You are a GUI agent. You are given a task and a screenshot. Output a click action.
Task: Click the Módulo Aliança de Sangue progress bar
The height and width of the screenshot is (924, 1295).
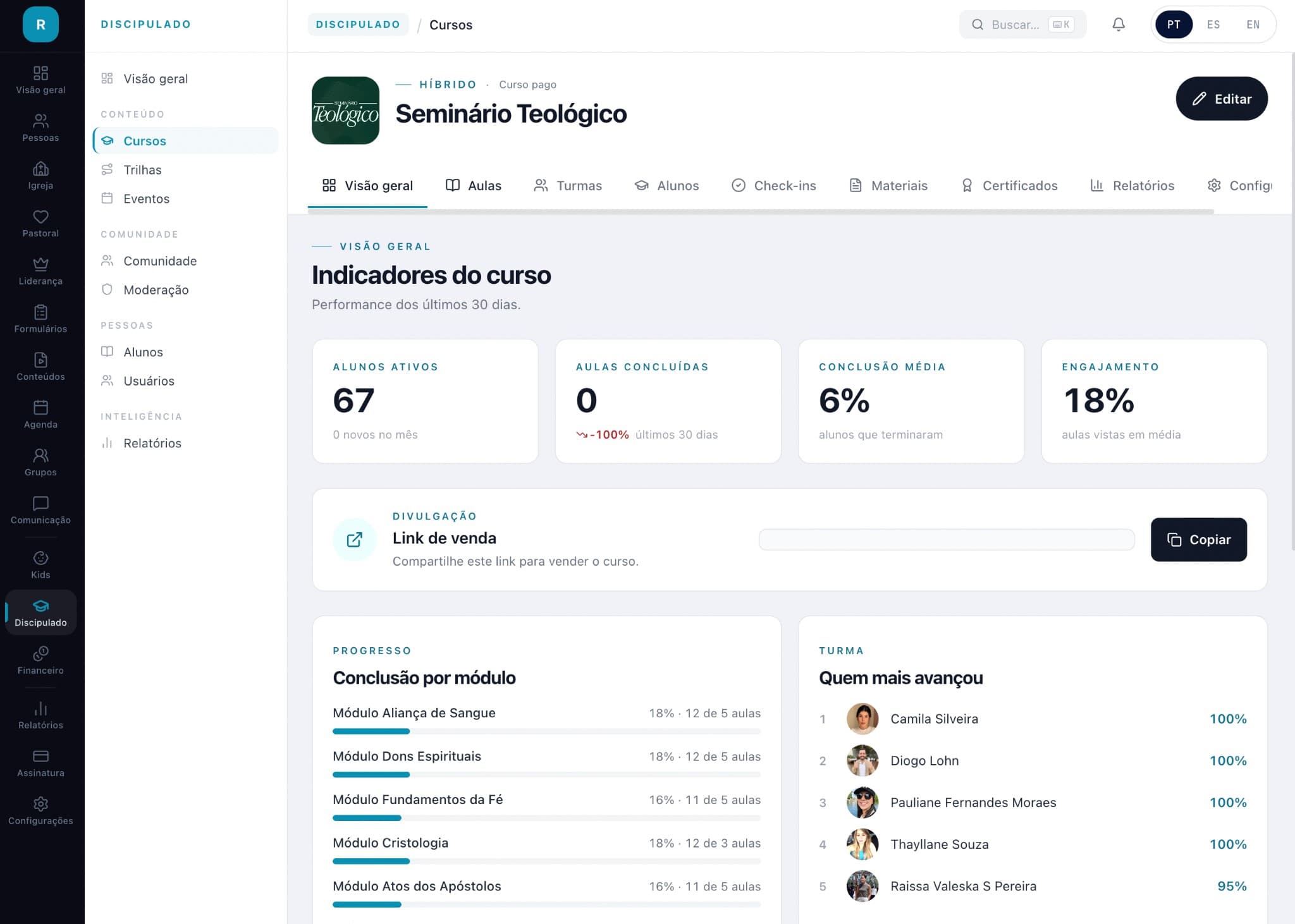[x=546, y=731]
